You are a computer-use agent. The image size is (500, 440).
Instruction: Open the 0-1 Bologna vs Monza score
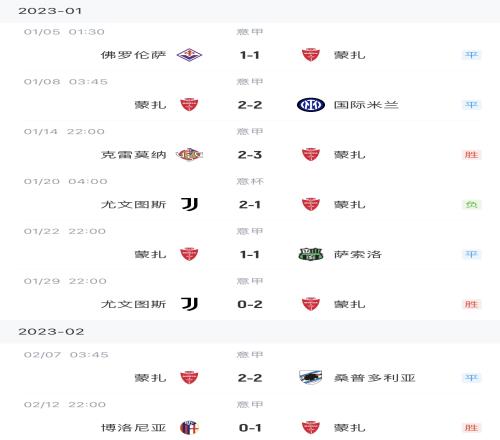pos(250,428)
